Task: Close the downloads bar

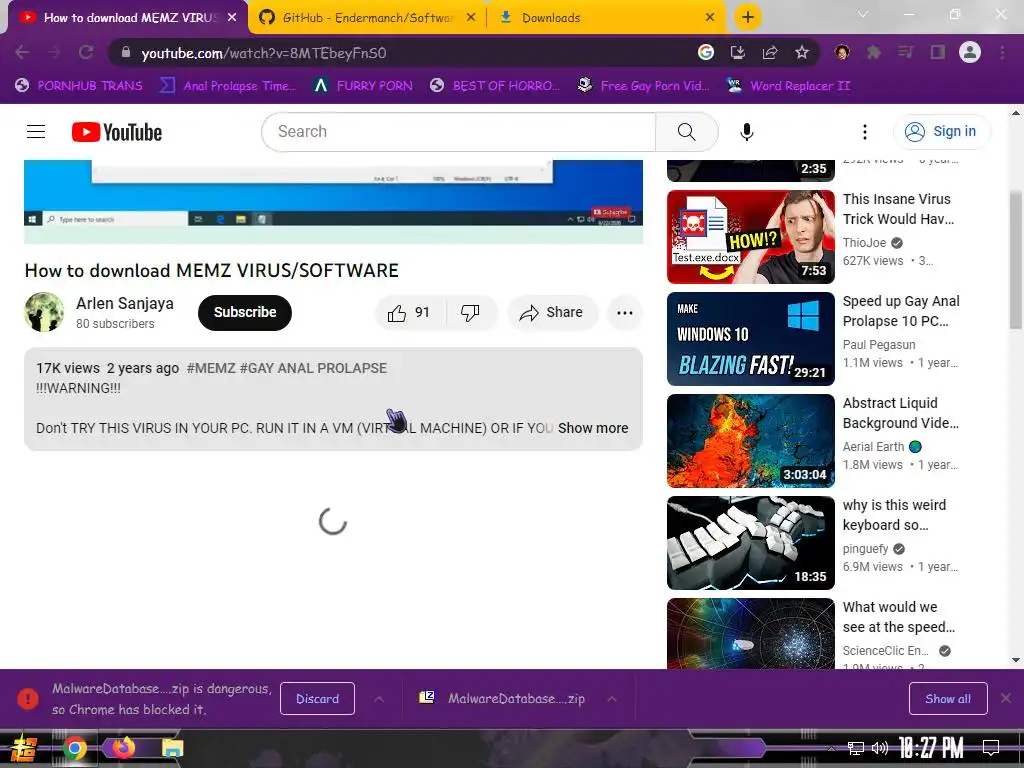Action: (x=1006, y=699)
